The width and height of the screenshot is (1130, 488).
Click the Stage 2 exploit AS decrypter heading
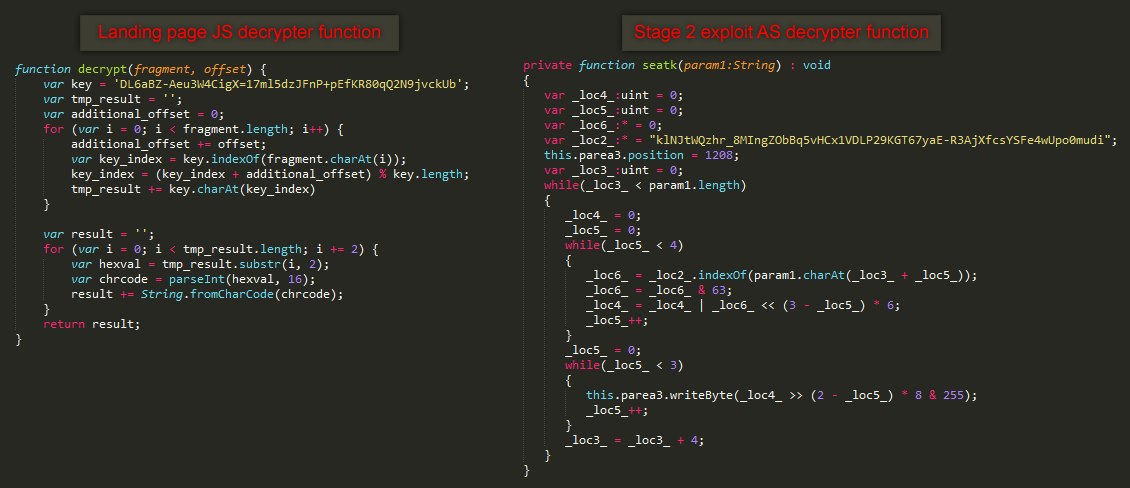pyautogui.click(x=780, y=32)
